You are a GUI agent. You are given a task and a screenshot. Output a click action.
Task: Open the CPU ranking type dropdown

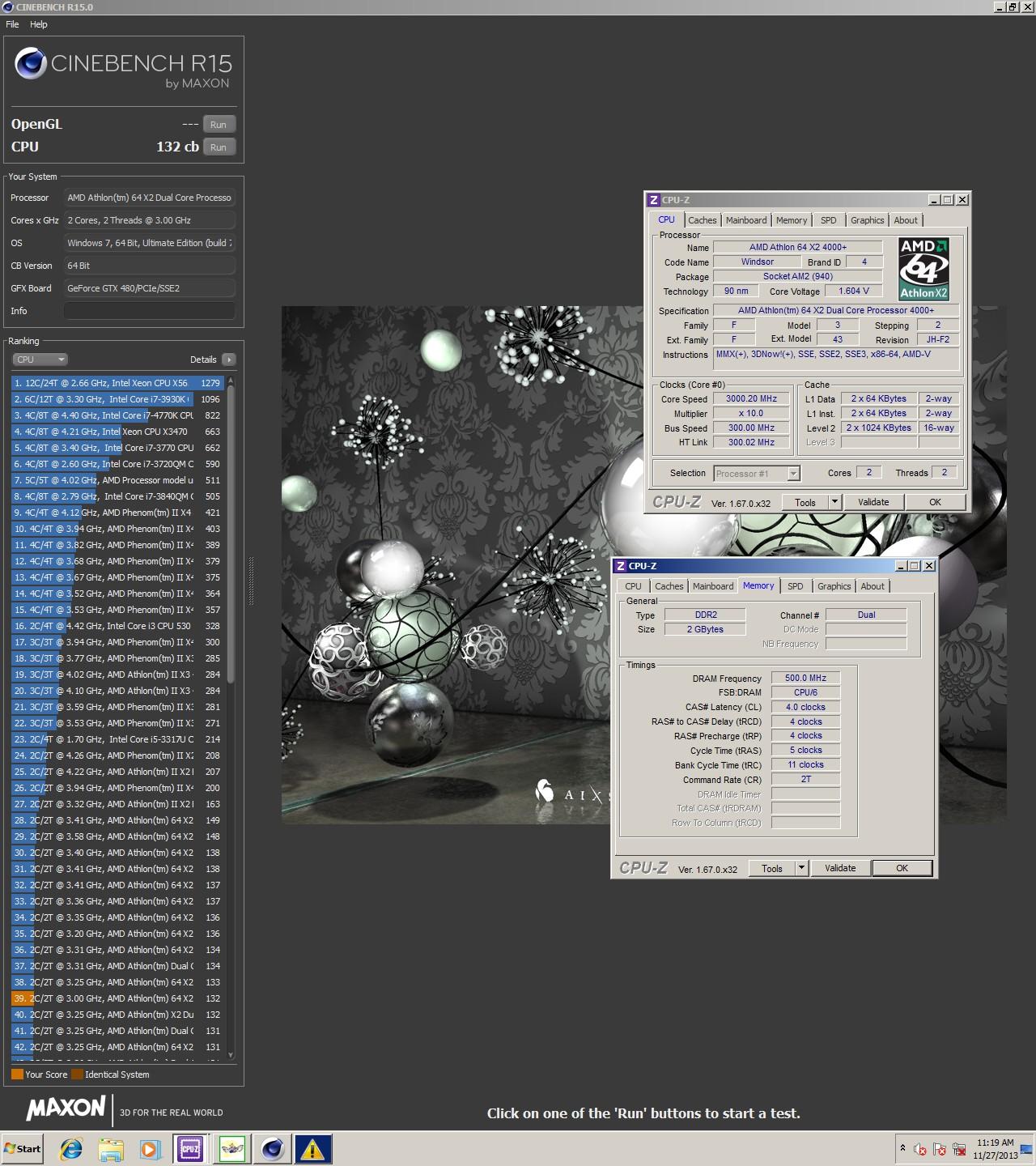40,360
